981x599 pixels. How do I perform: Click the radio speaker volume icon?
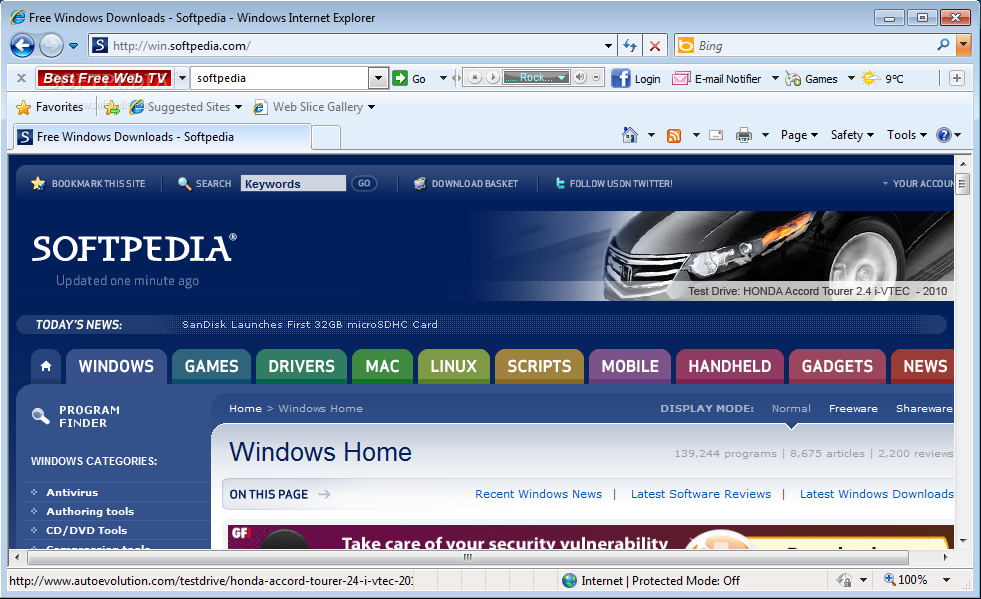point(581,78)
